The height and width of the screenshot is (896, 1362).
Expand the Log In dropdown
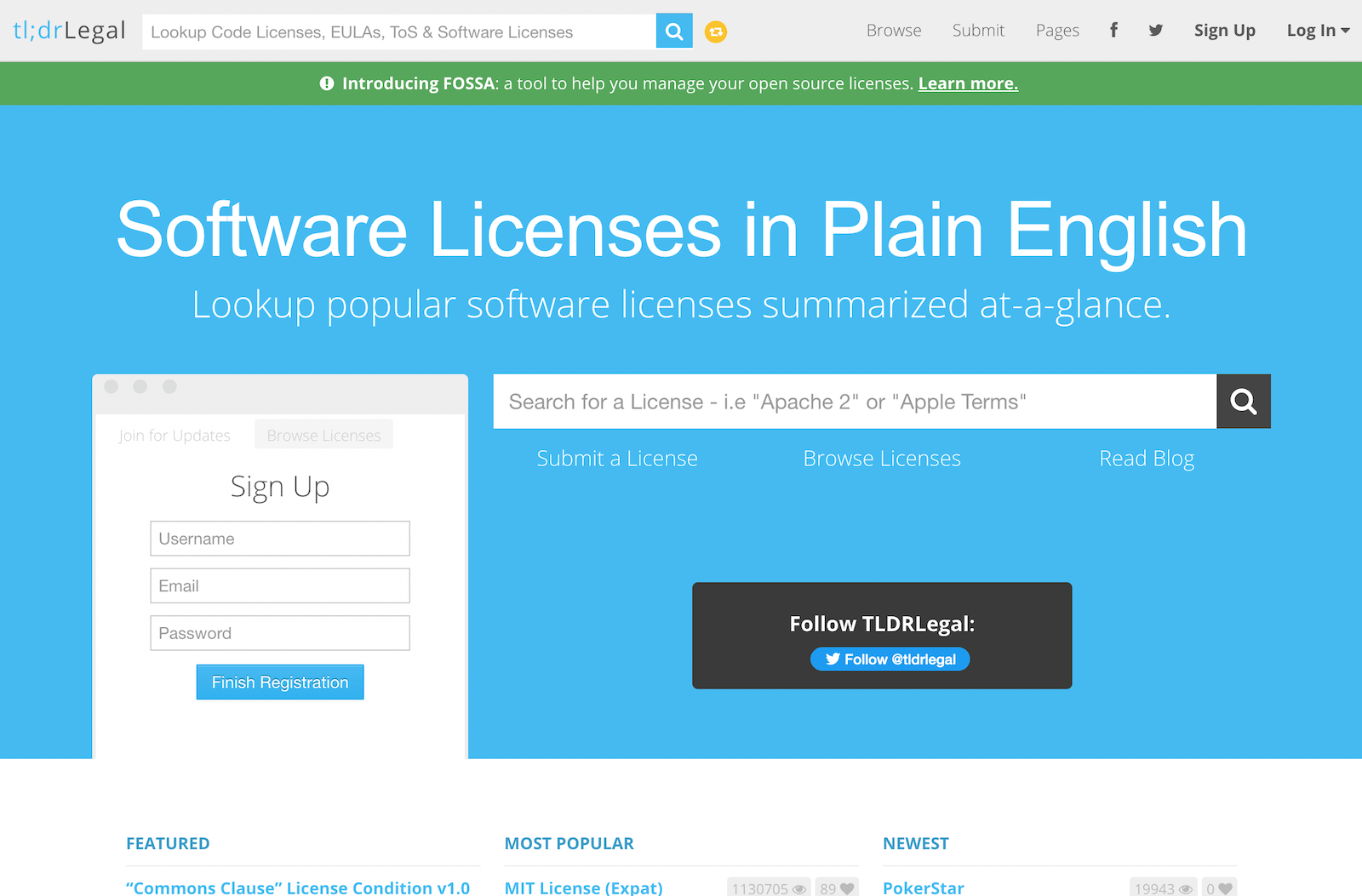1318,31
